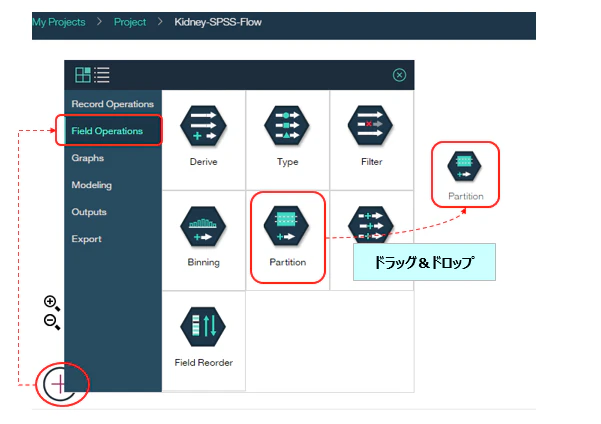Select the Type node icon
Viewport: 601px width, 424px height.
point(287,126)
